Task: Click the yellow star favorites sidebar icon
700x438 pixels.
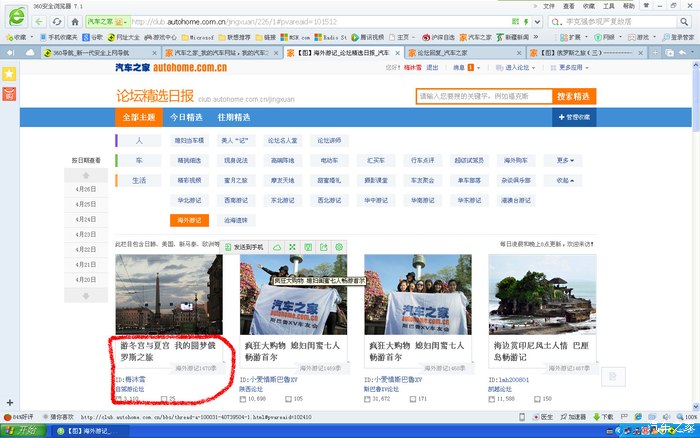Action: (9, 74)
